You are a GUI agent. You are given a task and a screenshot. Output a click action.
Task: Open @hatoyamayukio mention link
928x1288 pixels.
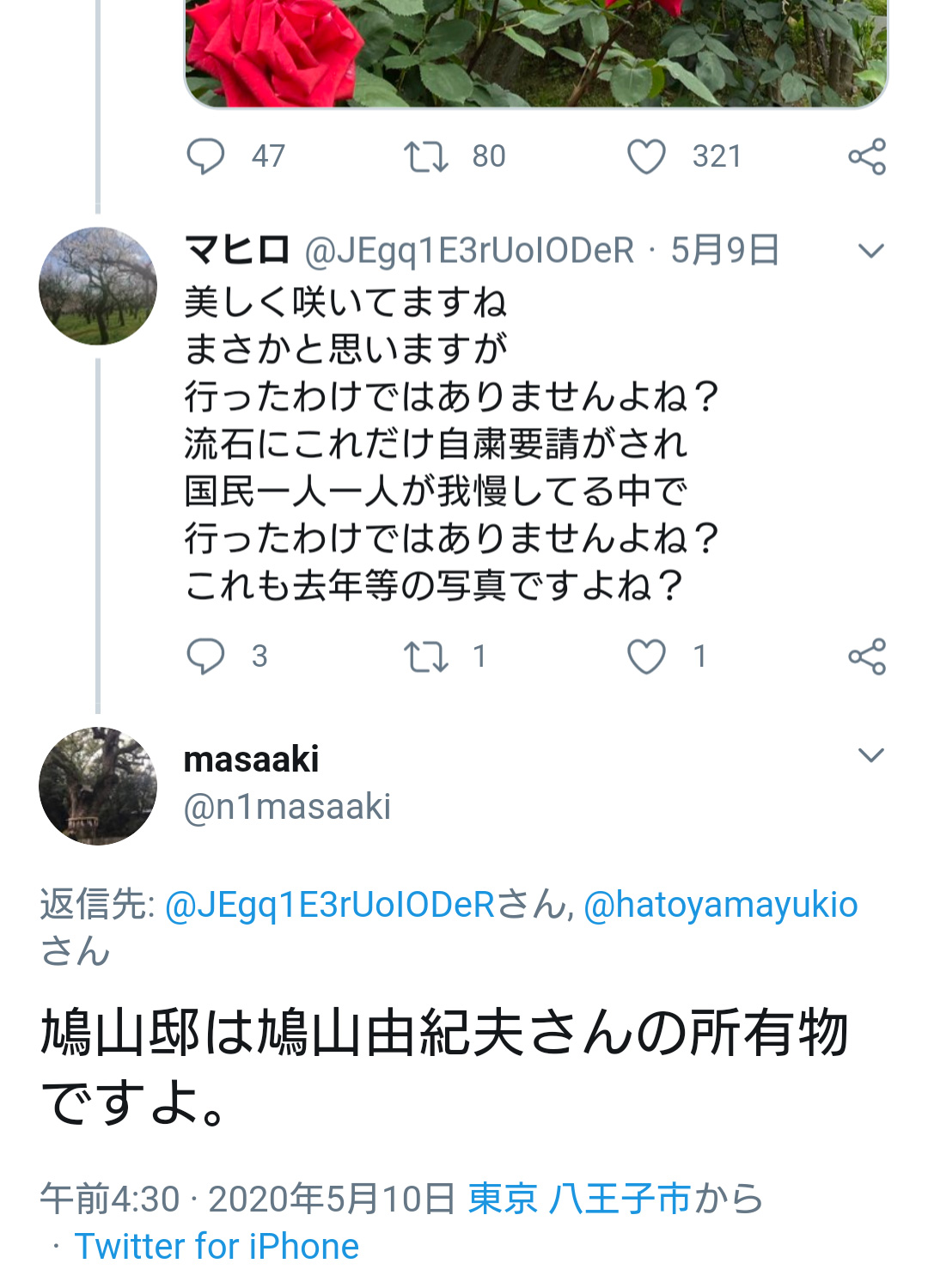point(720,905)
